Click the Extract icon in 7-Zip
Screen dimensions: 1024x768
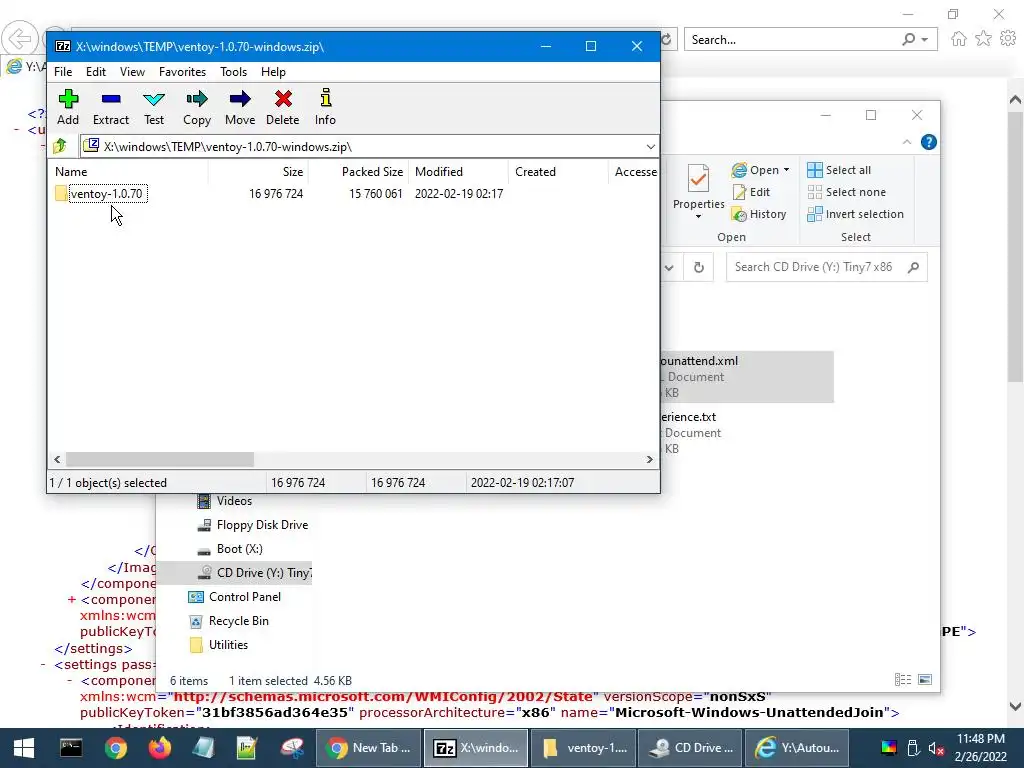tap(110, 107)
